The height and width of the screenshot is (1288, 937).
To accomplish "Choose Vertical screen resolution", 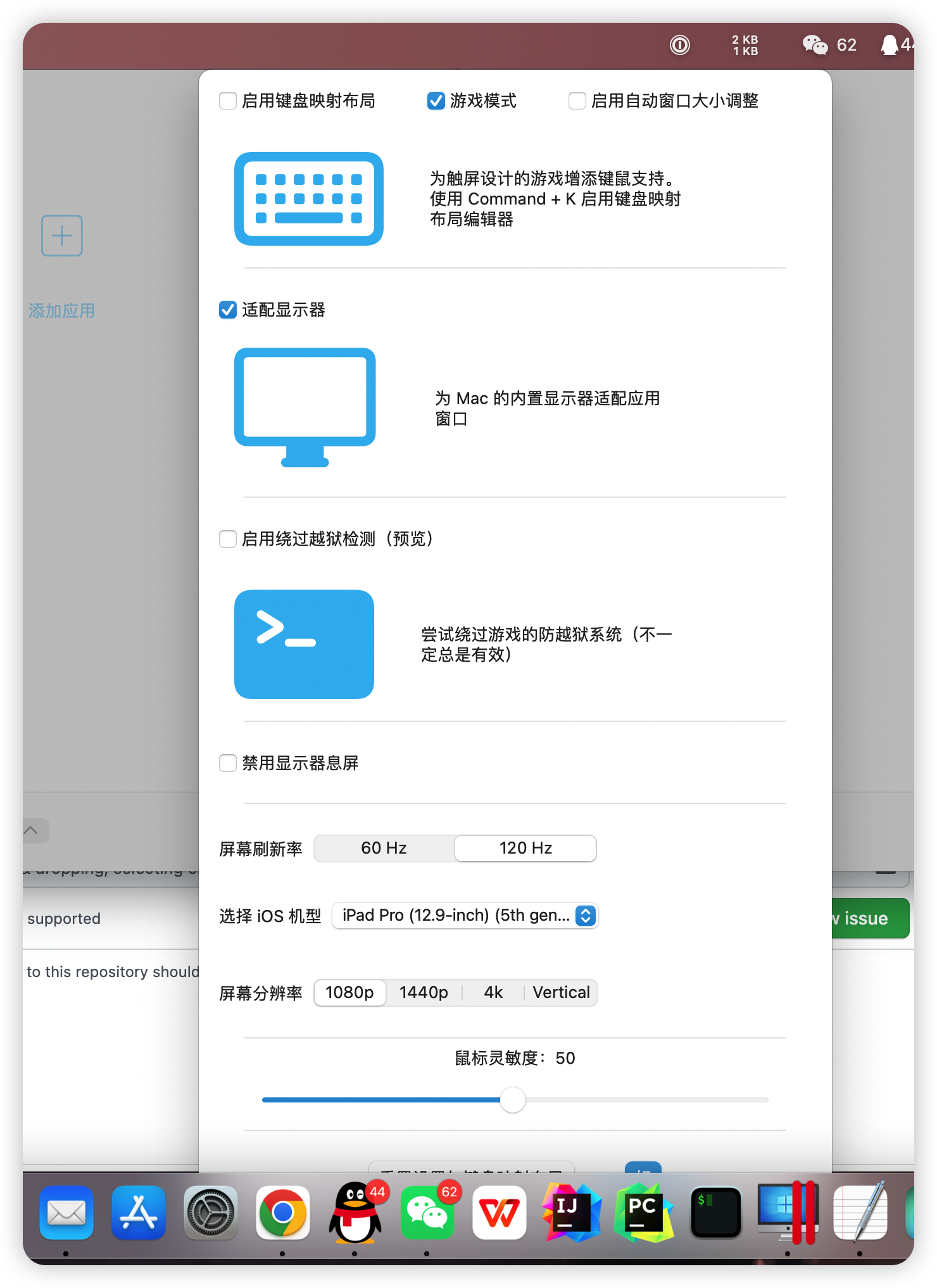I will (x=561, y=993).
